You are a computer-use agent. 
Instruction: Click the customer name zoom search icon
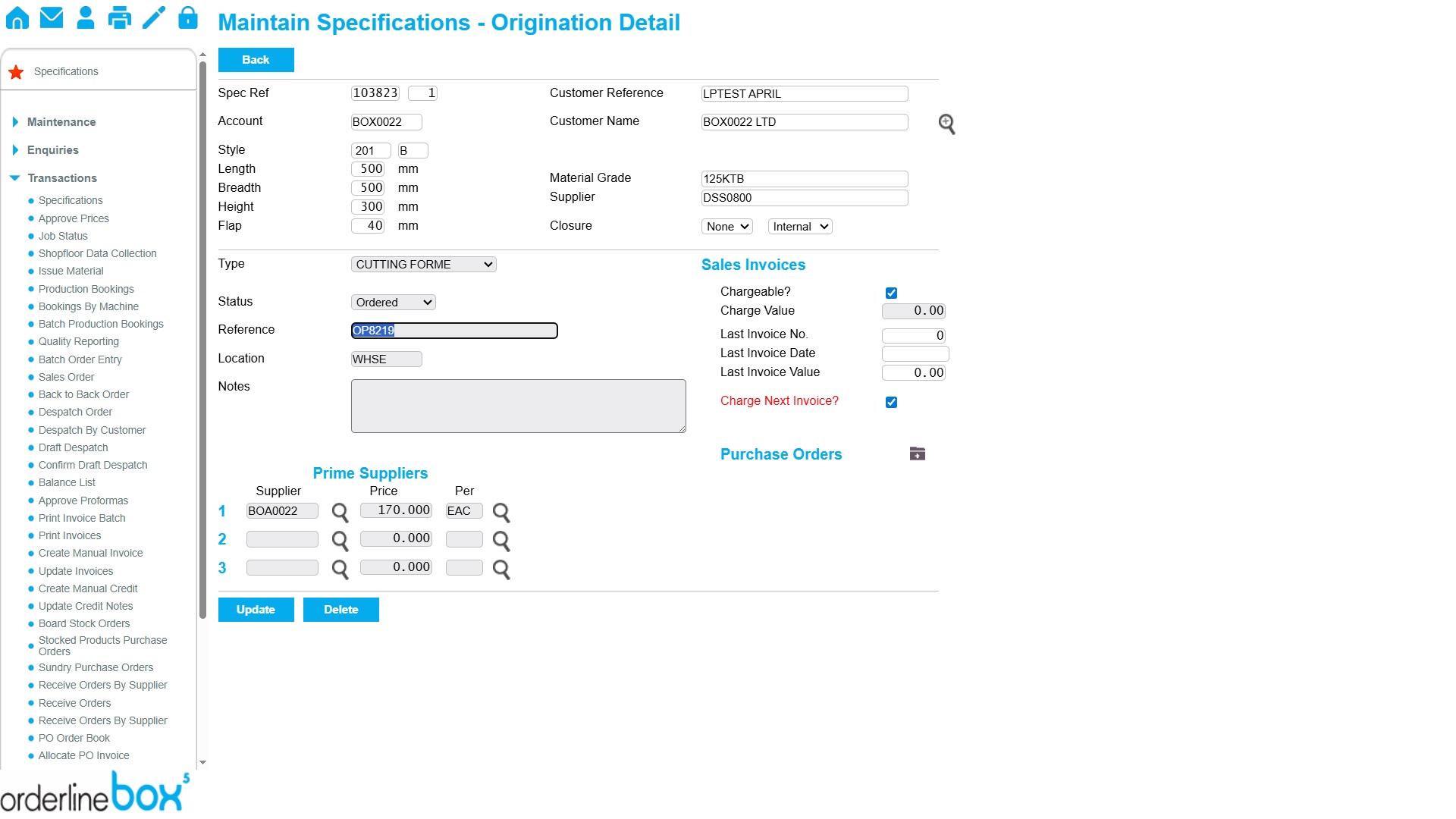click(946, 124)
